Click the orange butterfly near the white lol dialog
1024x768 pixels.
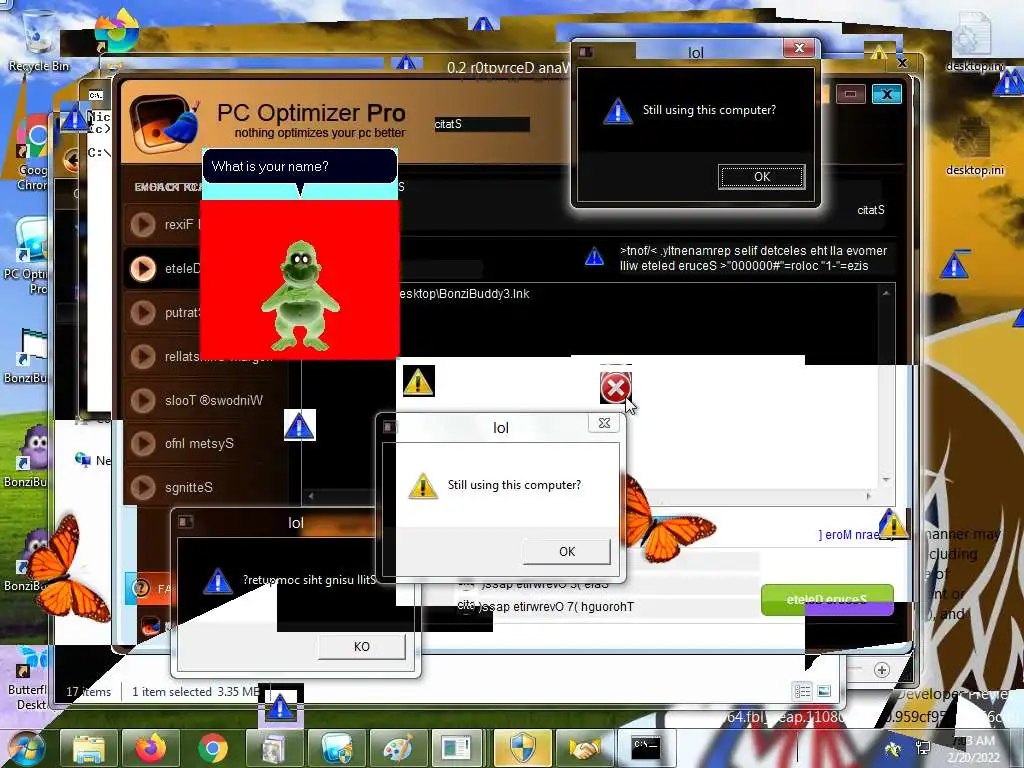pos(669,519)
